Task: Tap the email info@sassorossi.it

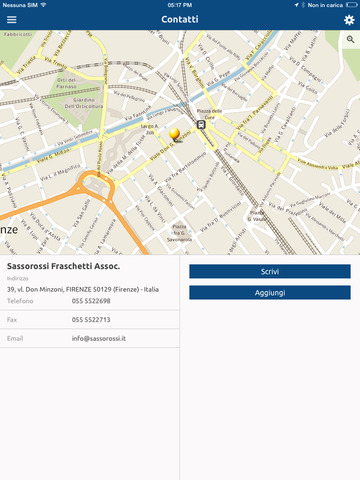Action: pyautogui.click(x=99, y=338)
